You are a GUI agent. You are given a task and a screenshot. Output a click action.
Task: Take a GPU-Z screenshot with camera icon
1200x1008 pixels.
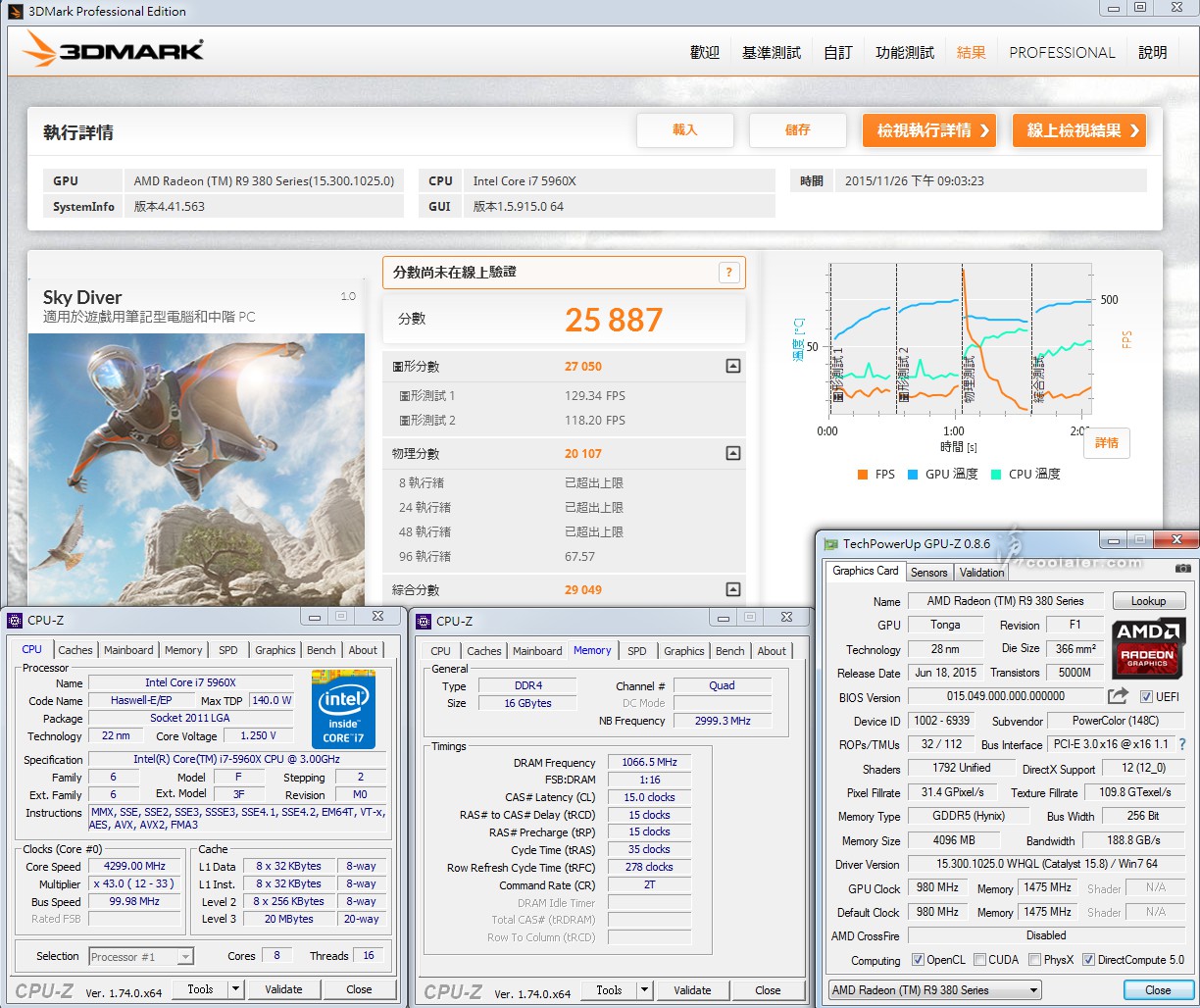1182,569
